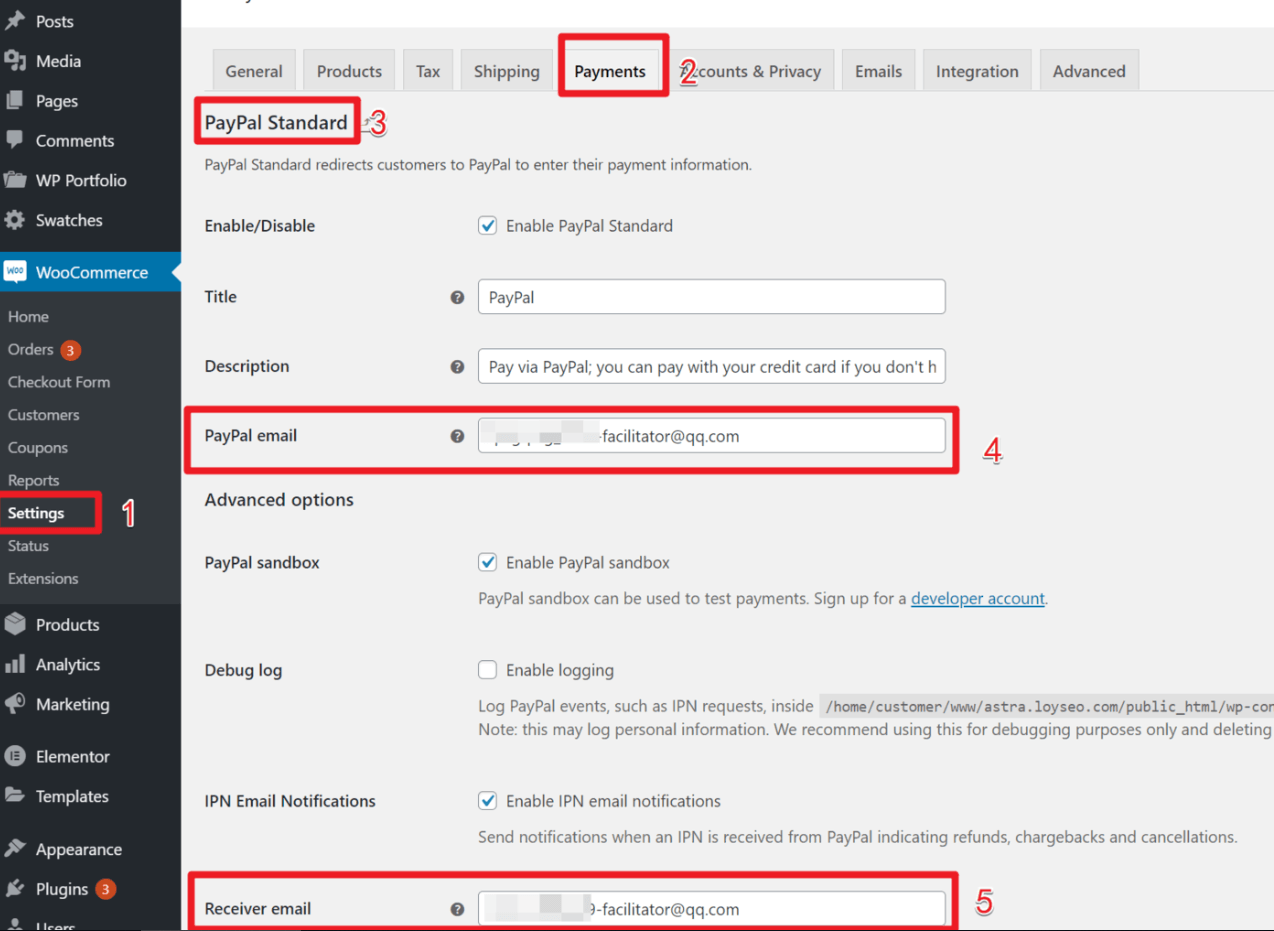Click the Analytics bar chart icon
This screenshot has width=1274, height=931.
click(15, 665)
